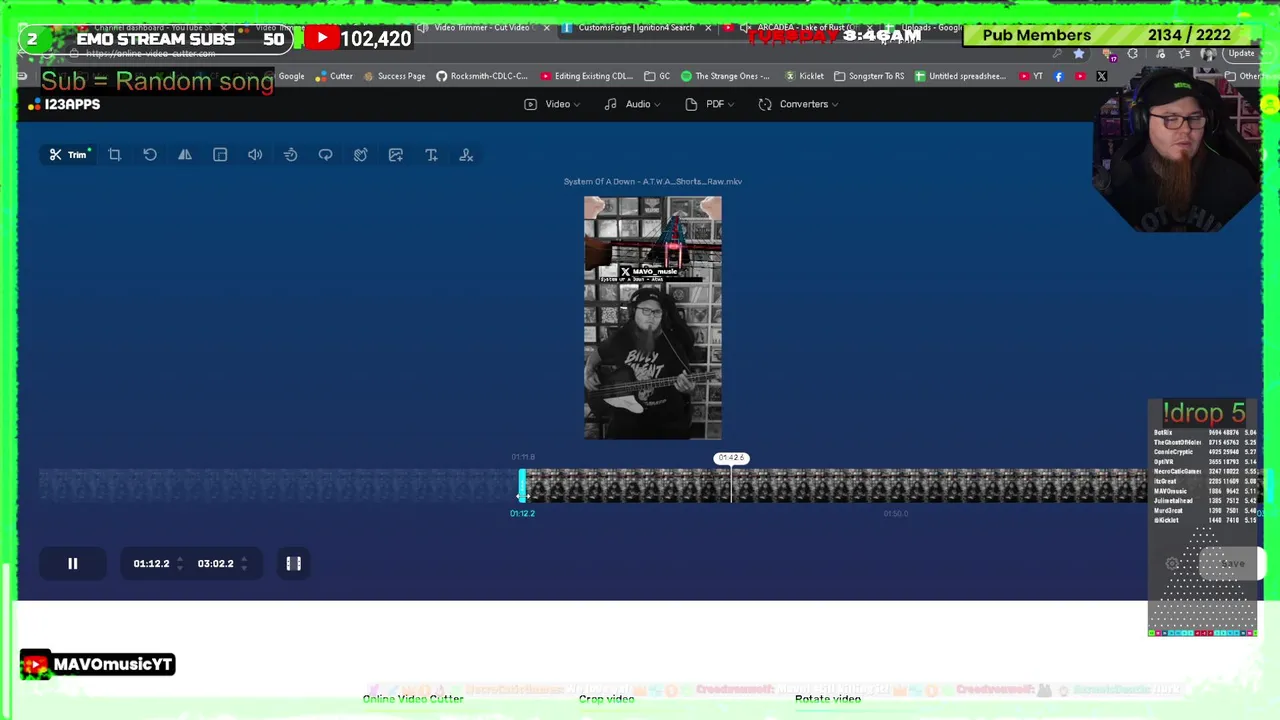
Task: Open the GC bookmark folder
Action: click(x=658, y=76)
